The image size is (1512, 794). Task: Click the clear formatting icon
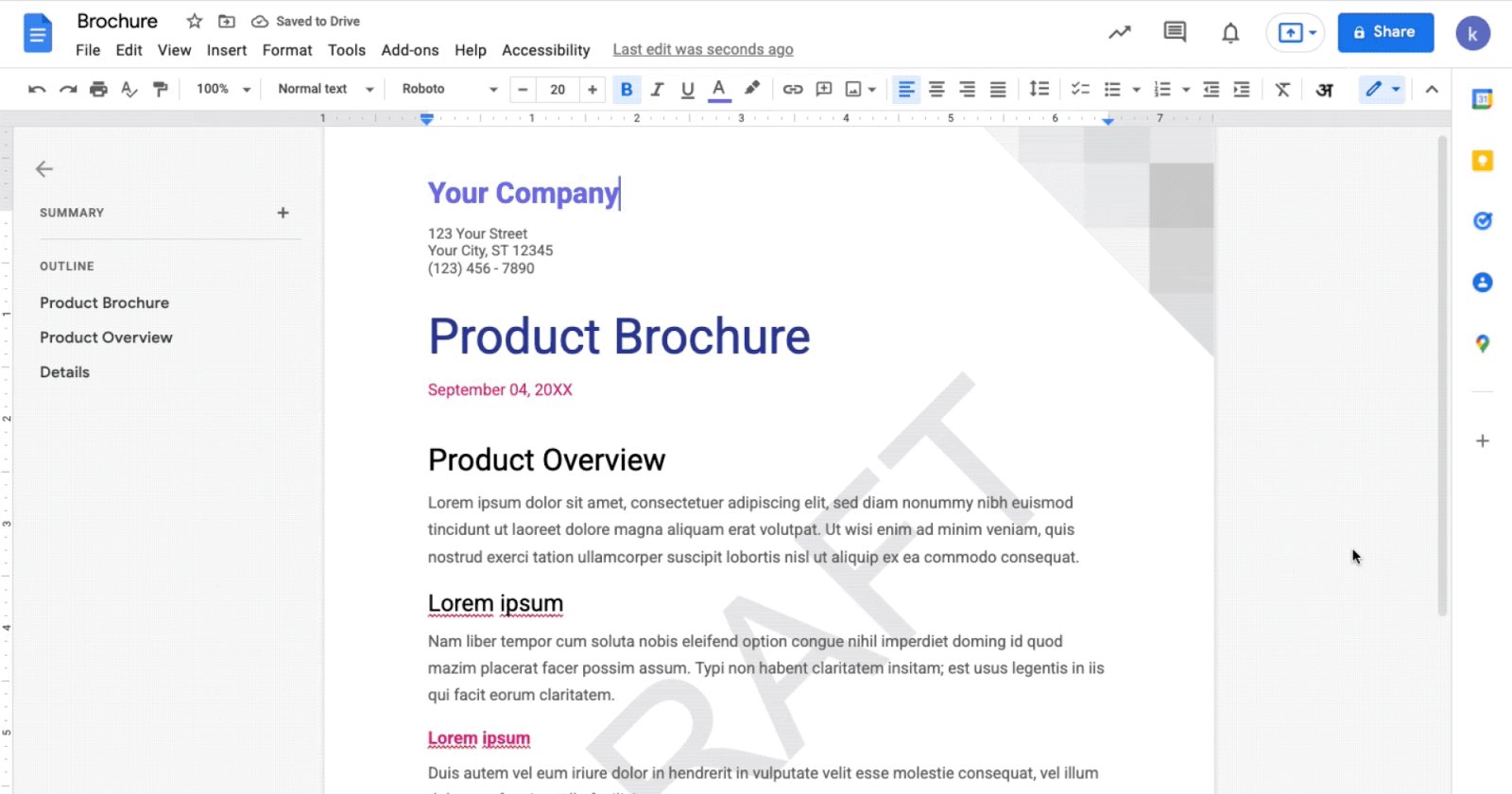[x=1282, y=89]
